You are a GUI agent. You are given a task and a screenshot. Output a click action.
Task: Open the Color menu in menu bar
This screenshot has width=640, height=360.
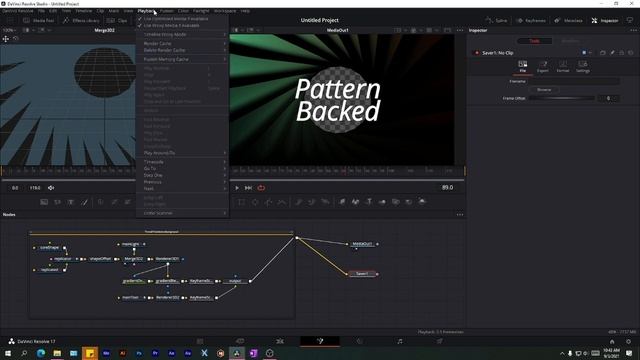click(x=183, y=11)
